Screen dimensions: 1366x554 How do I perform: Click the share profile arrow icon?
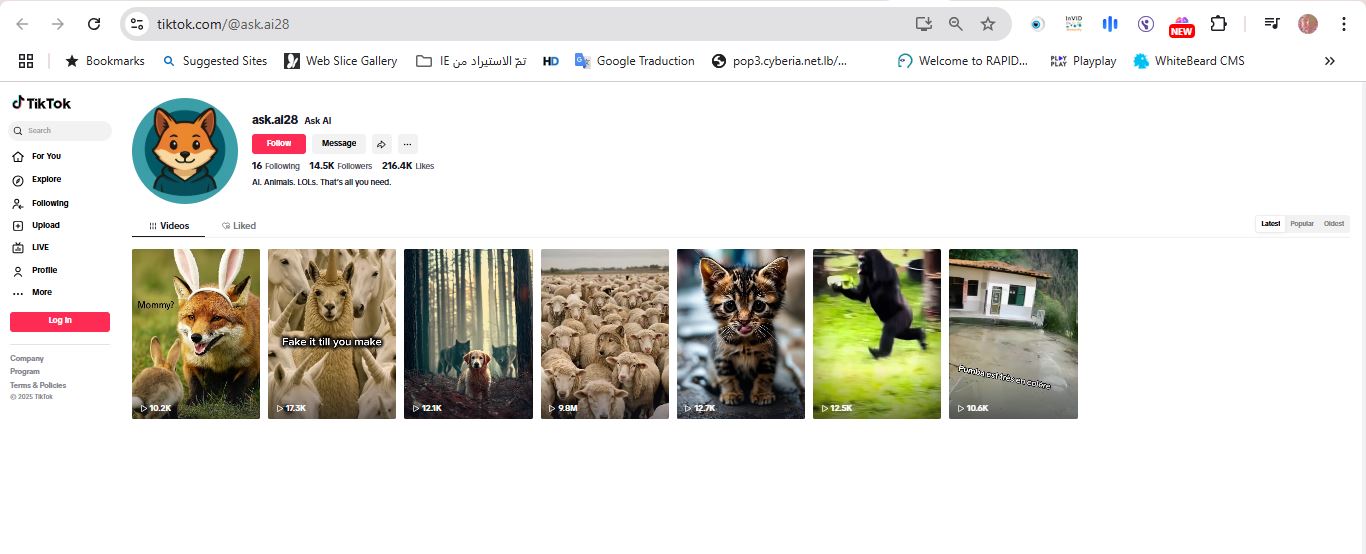pos(382,144)
